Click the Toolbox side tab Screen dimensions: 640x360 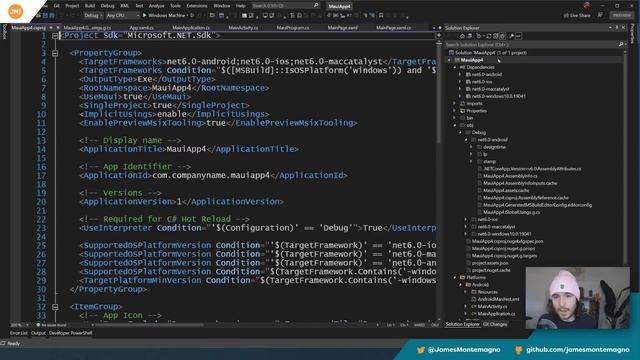(4, 32)
